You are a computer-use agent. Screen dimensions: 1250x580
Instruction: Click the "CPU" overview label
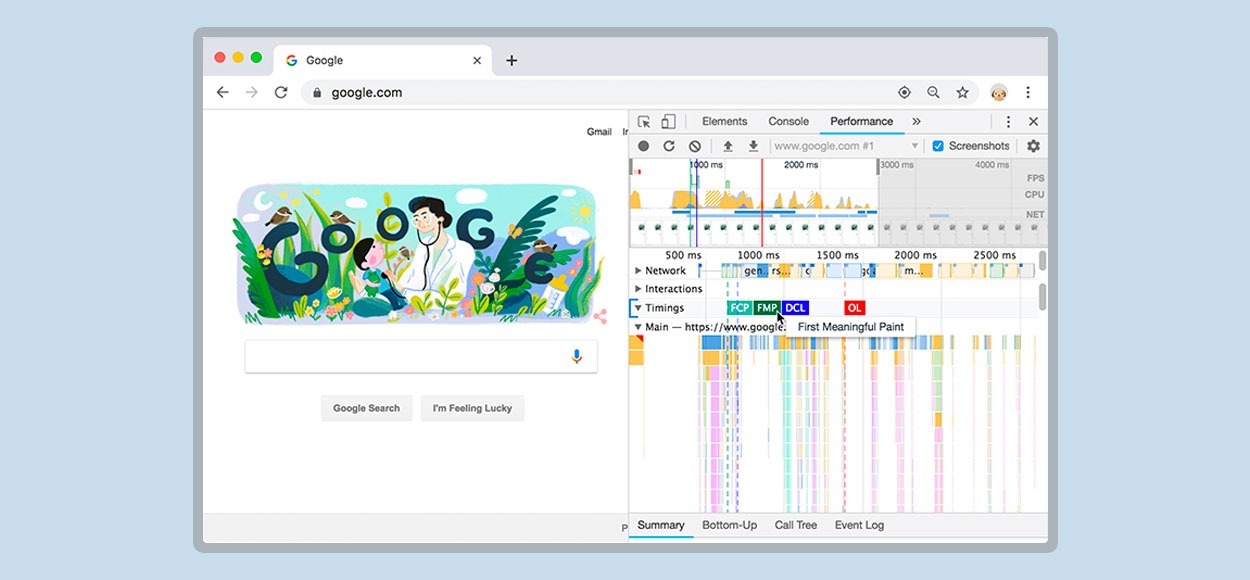click(1034, 195)
